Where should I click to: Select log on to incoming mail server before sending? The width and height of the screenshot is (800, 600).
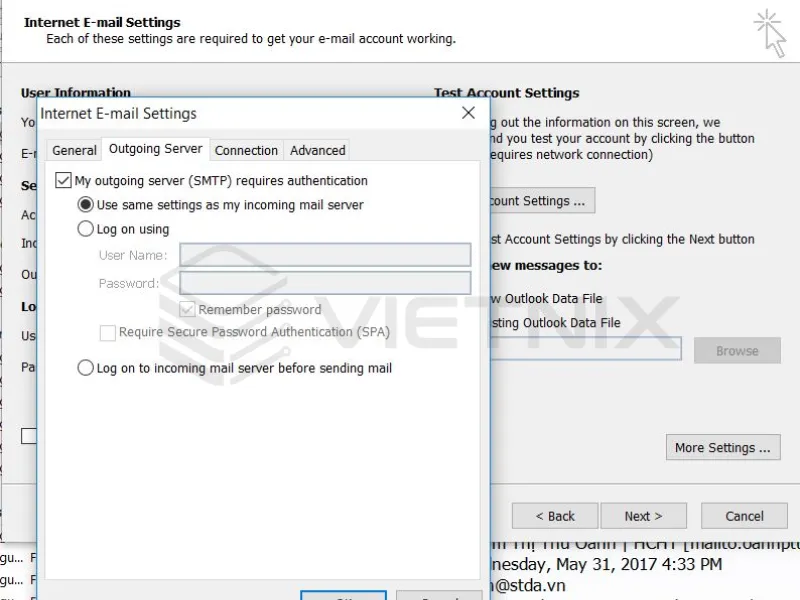coord(86,367)
